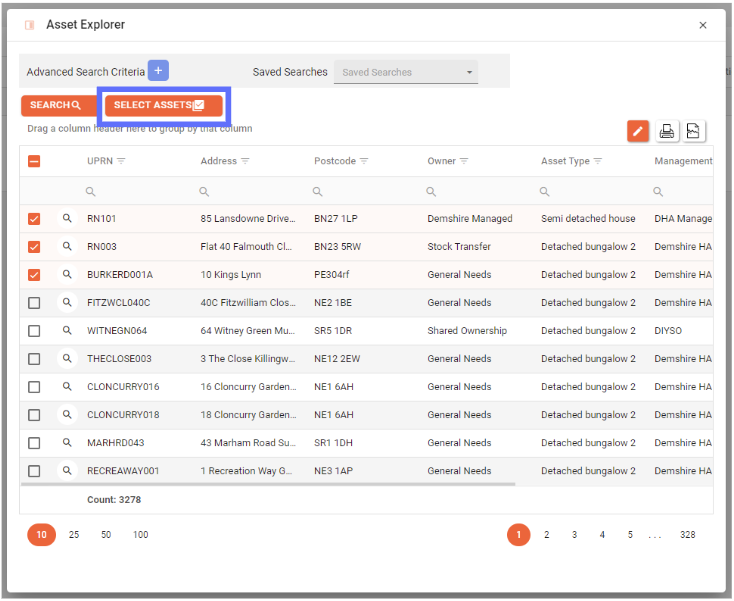Click the SEARCH button

click(56, 105)
